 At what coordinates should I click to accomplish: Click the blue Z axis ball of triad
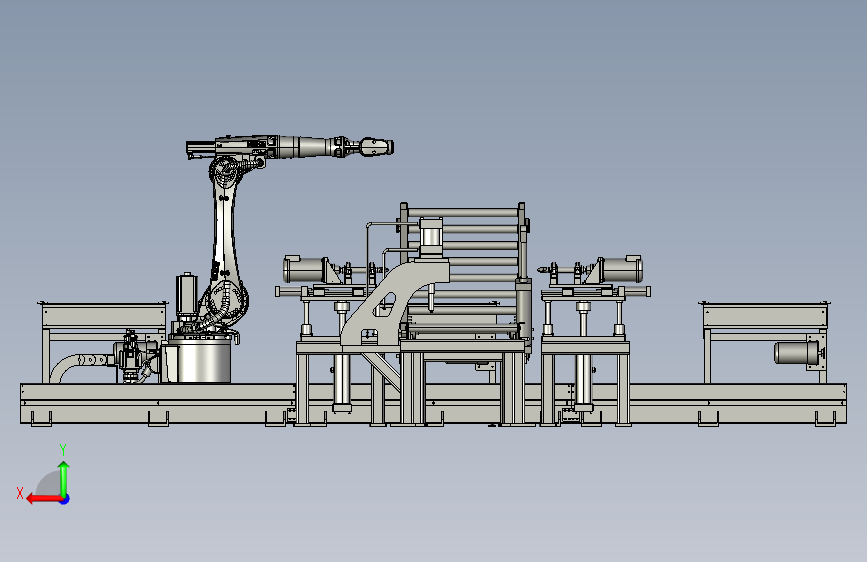click(65, 499)
